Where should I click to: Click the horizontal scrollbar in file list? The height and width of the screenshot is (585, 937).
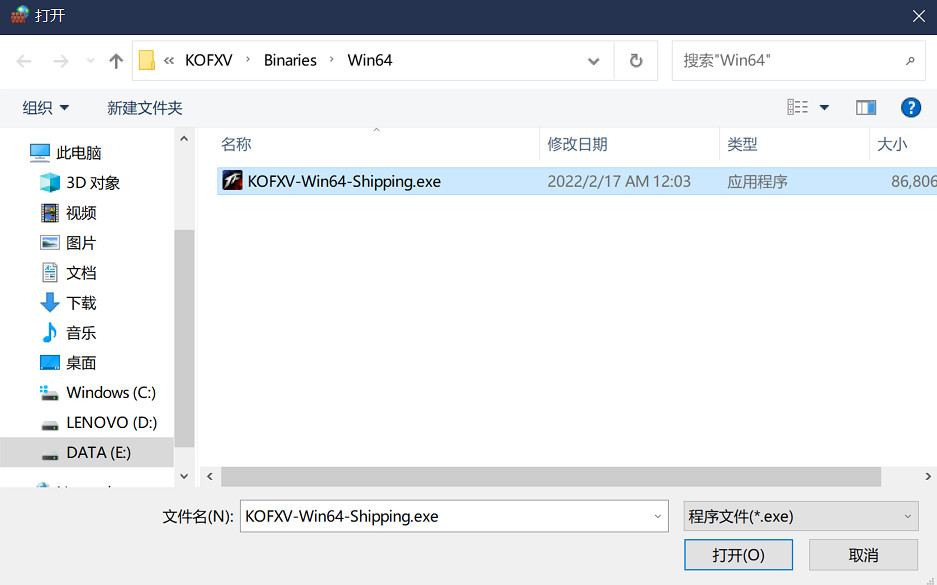(550, 477)
